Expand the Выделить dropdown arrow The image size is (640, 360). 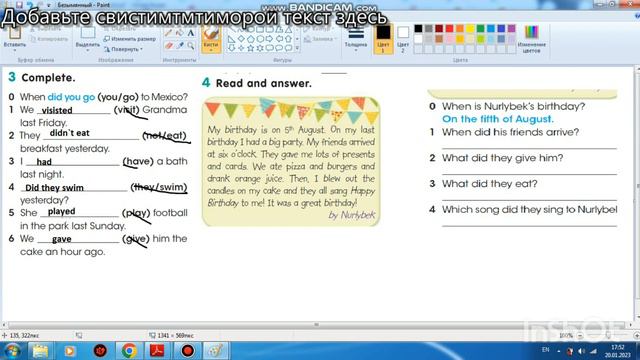pyautogui.click(x=88, y=50)
